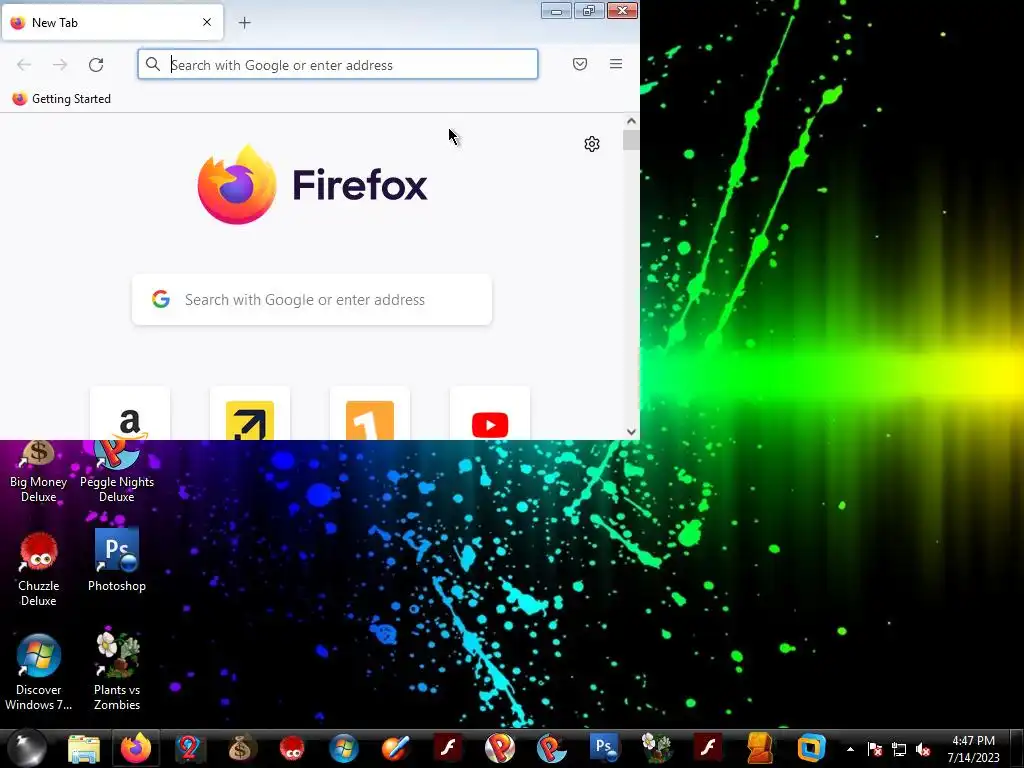This screenshot has height=768, width=1024.
Task: Open the YouTube shortcut tile
Action: (490, 414)
